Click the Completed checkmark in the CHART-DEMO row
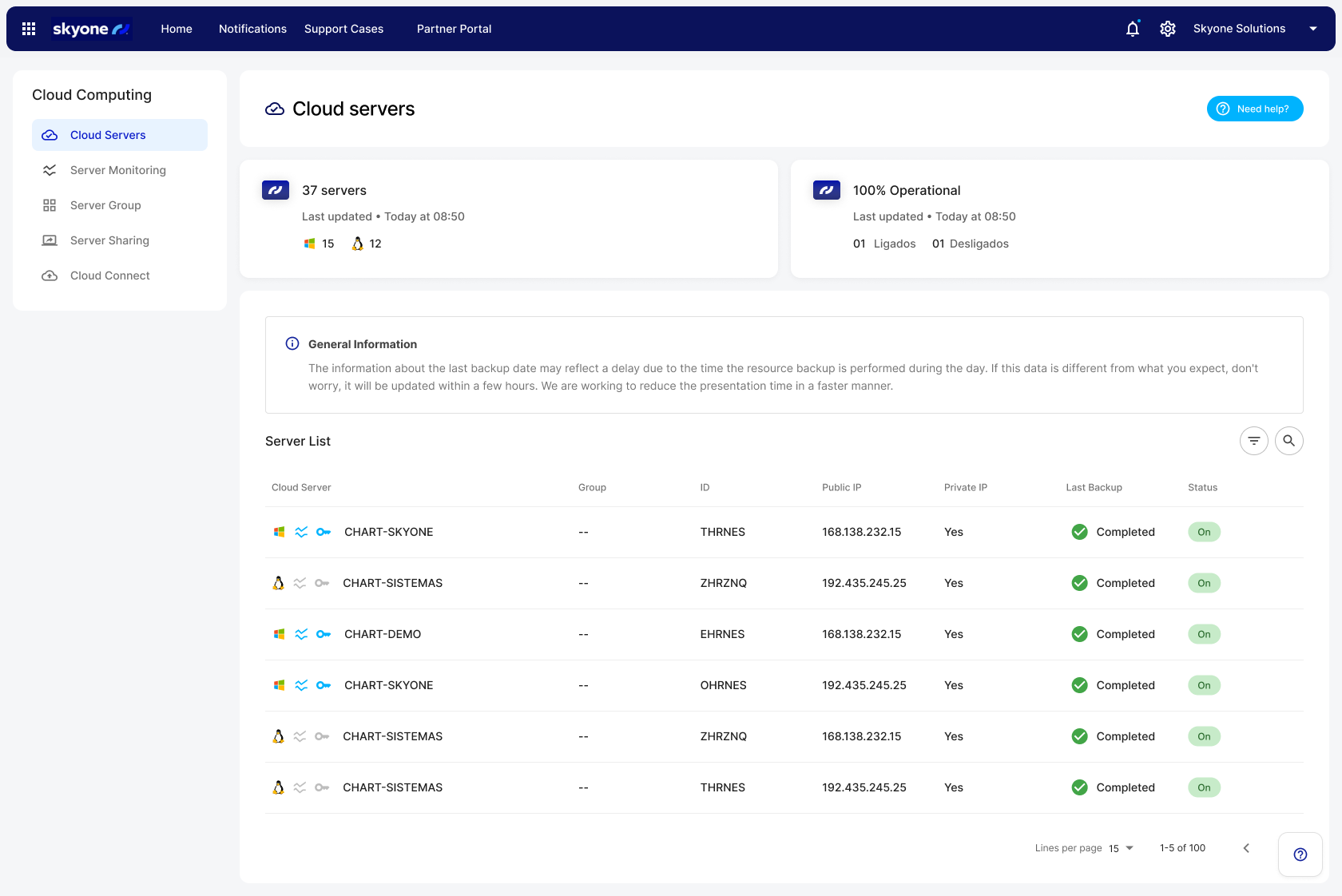Image resolution: width=1342 pixels, height=896 pixels. click(1080, 634)
